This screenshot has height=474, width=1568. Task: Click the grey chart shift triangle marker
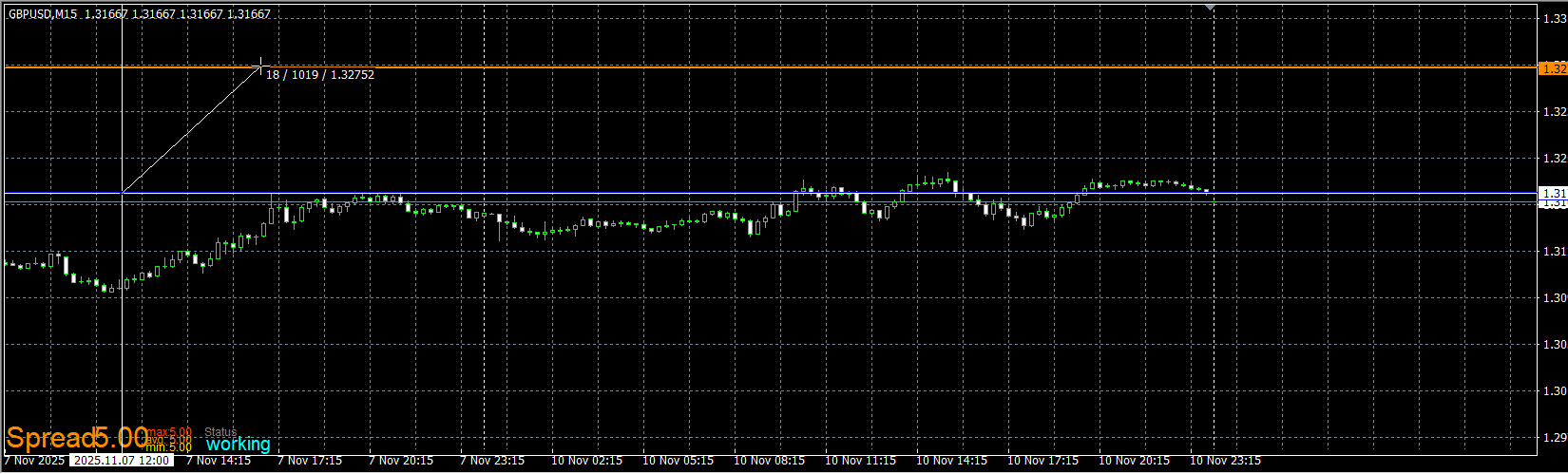[x=1210, y=8]
